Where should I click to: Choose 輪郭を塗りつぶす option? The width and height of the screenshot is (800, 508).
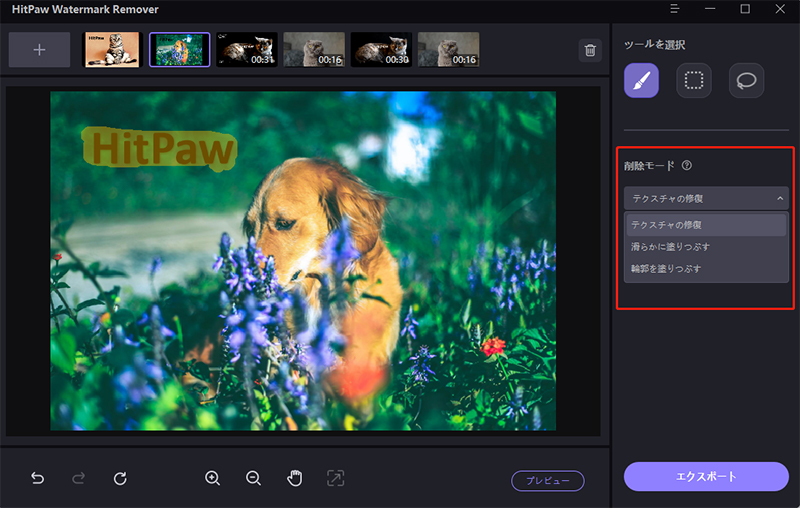point(666,269)
